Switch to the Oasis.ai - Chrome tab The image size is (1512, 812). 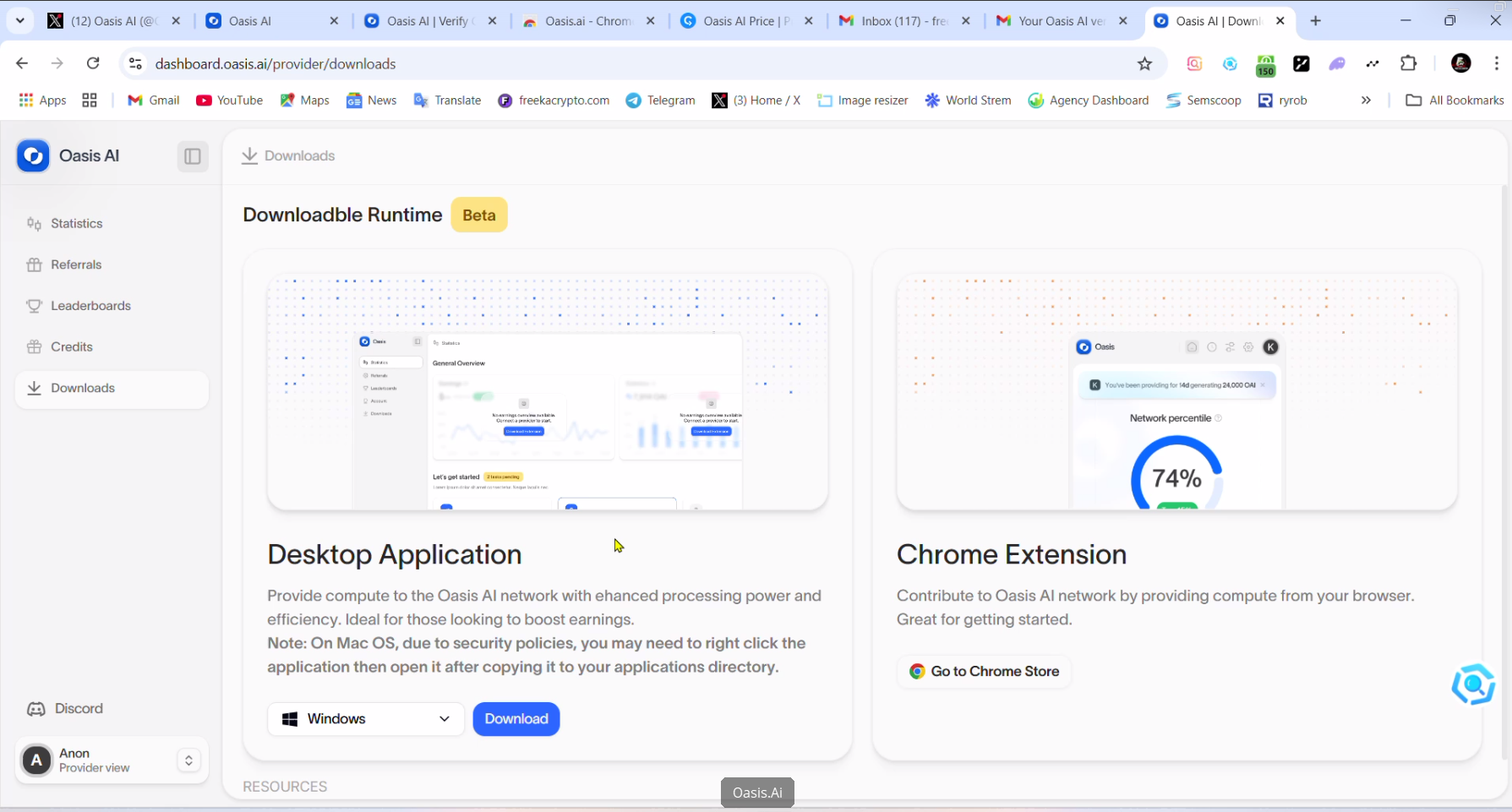pos(589,21)
